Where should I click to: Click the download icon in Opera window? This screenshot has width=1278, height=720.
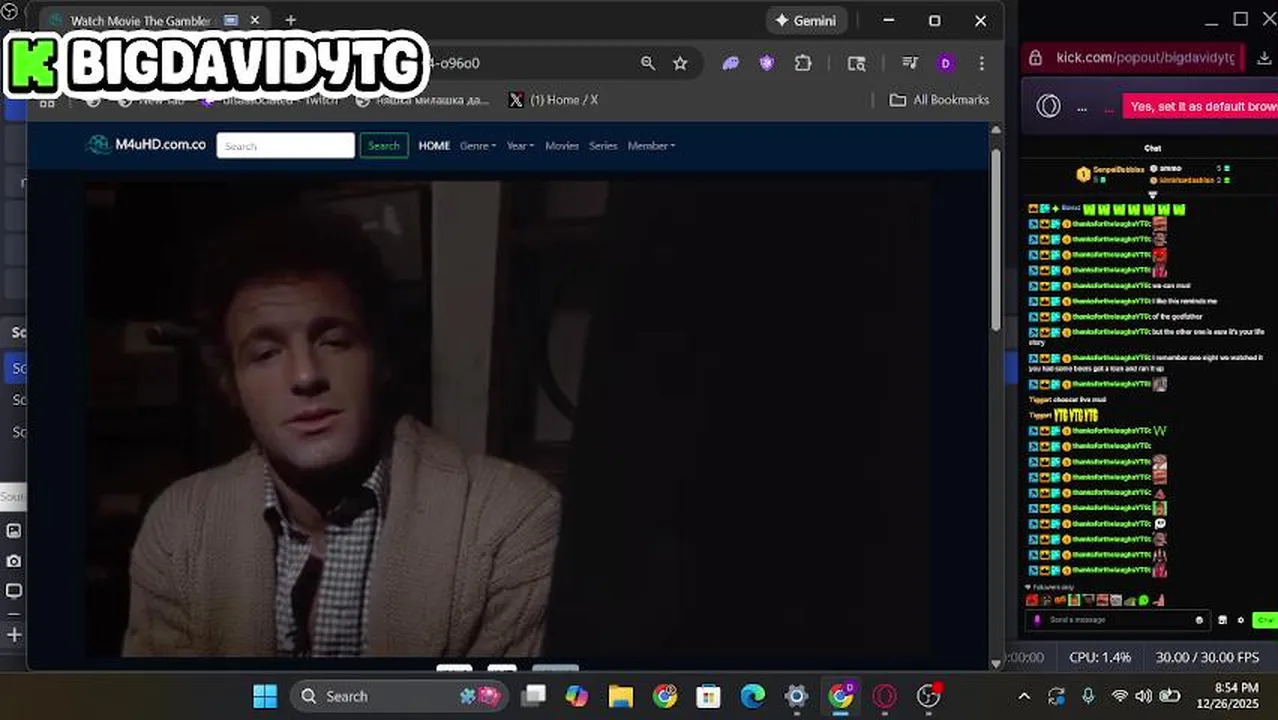pos(1264,58)
